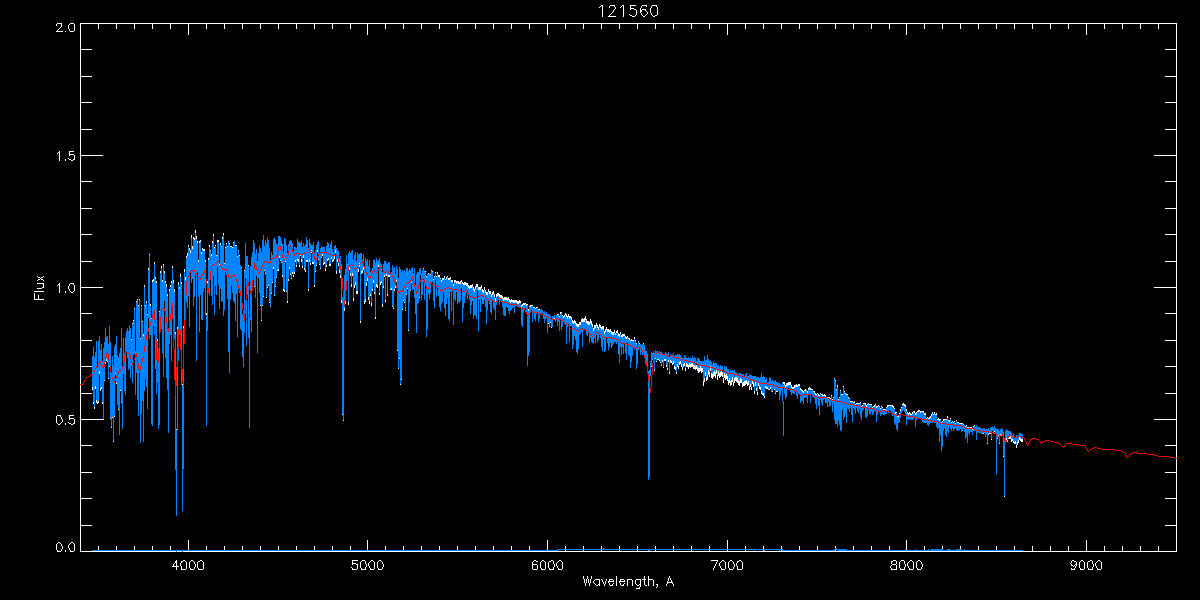The height and width of the screenshot is (600, 1200).
Task: Select the 9000 wavelength tick label
Action: click(x=1086, y=563)
